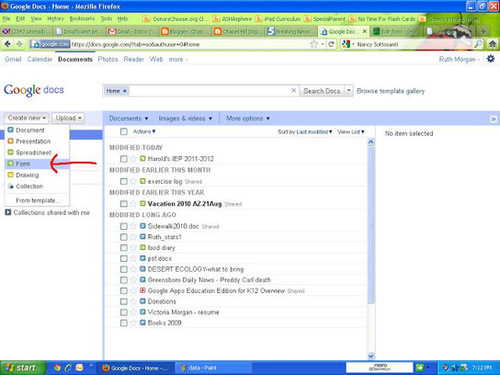Click the browser back arrow
Screen dimensions: 500x375
tap(8, 44)
